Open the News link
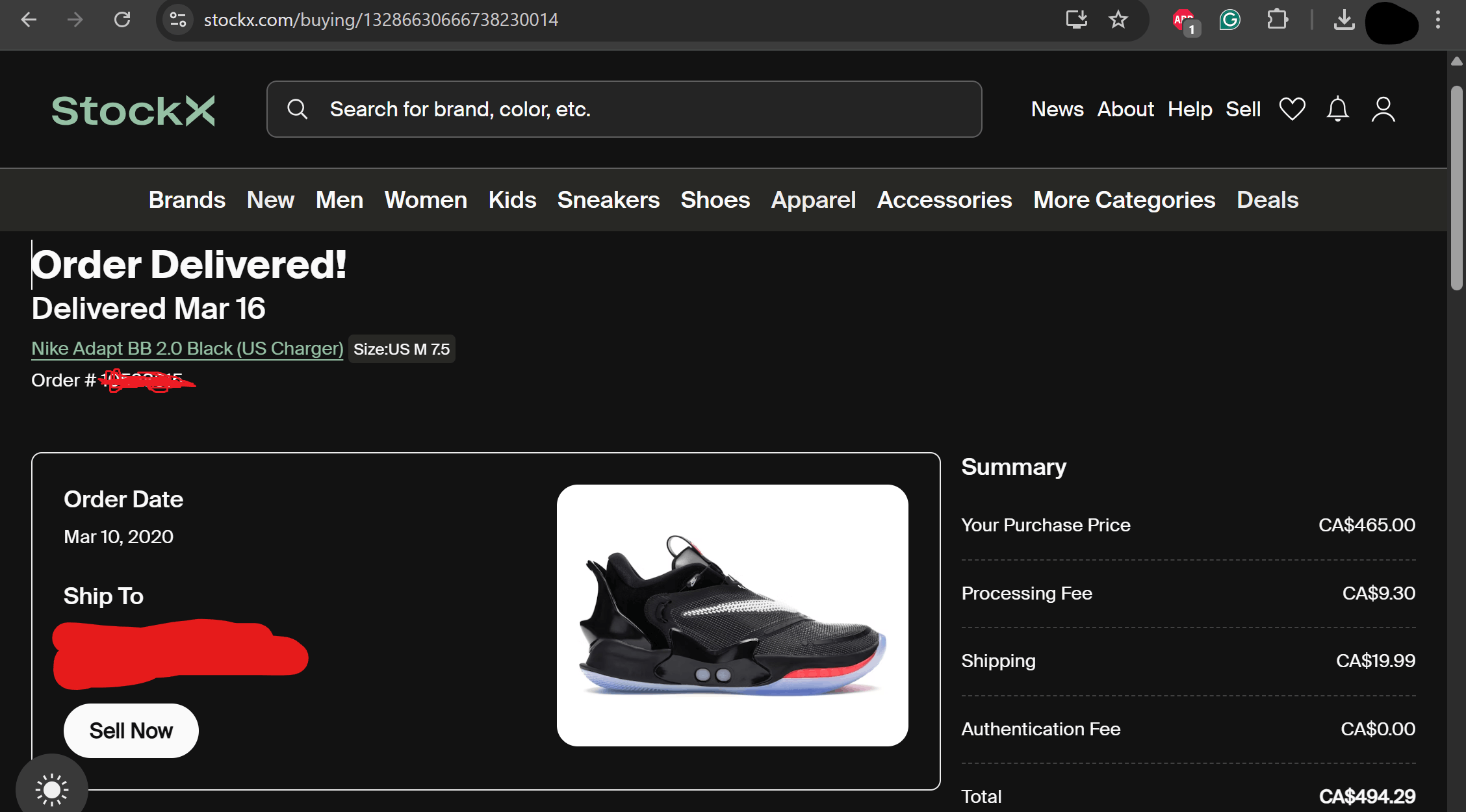 point(1057,109)
